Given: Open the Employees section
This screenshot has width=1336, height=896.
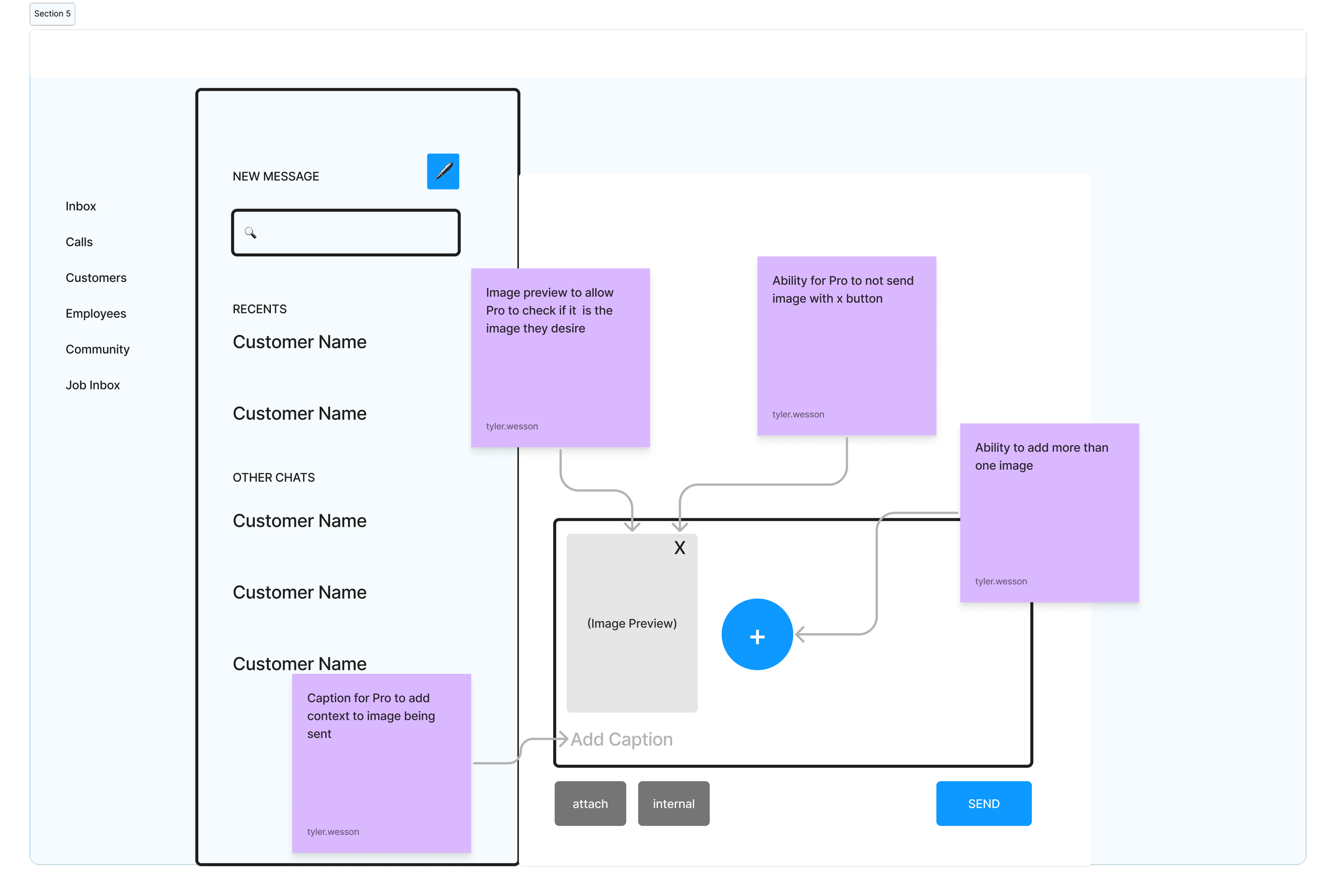Looking at the screenshot, I should click(96, 313).
